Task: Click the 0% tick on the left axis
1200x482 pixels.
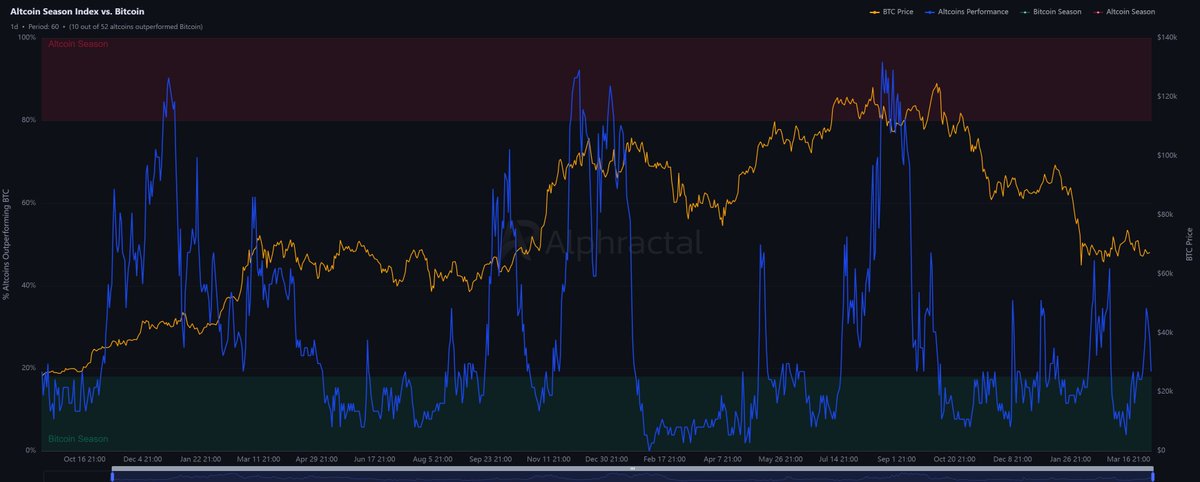Action: point(31,450)
